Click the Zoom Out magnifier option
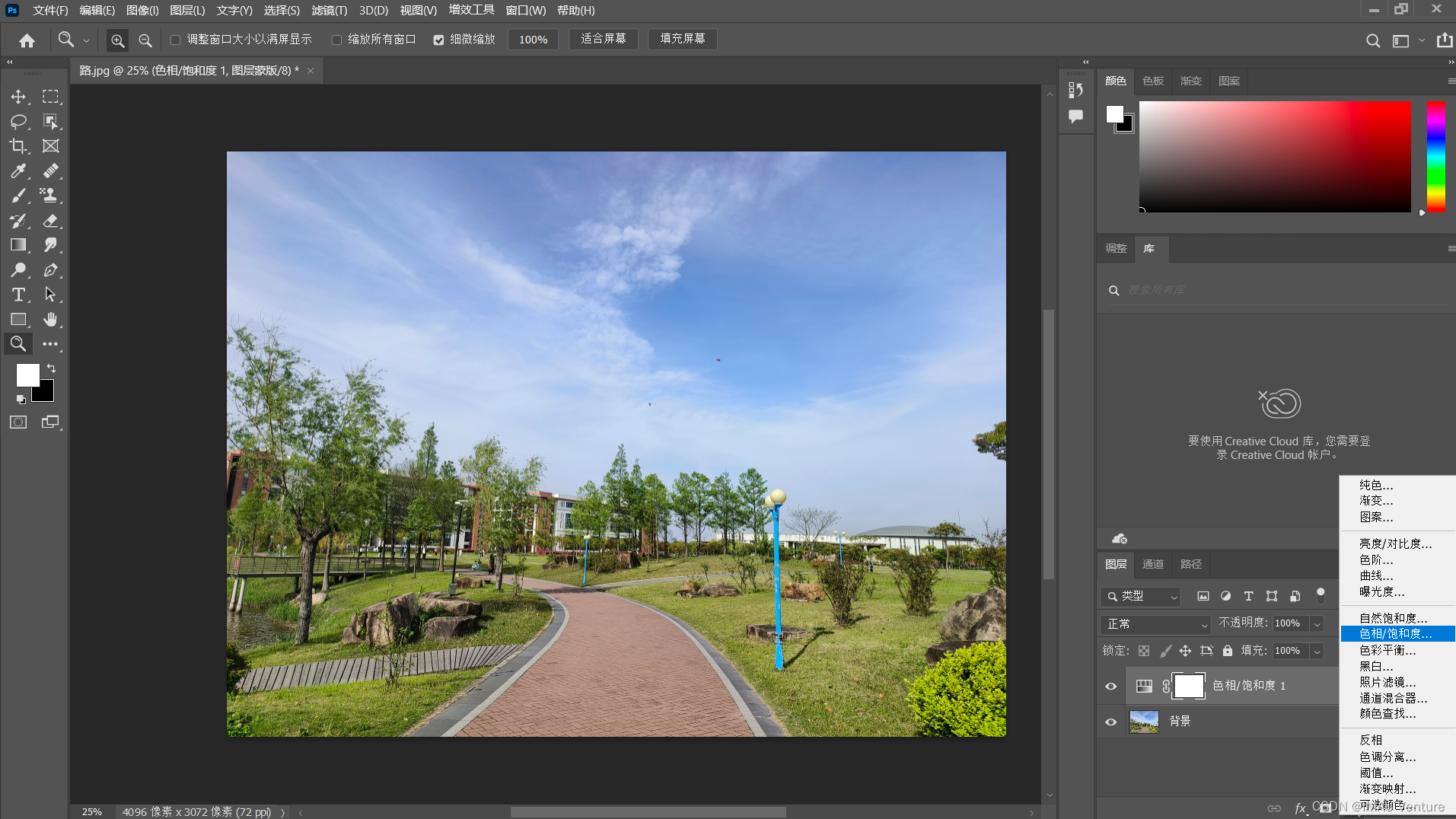1456x819 pixels. (x=145, y=40)
